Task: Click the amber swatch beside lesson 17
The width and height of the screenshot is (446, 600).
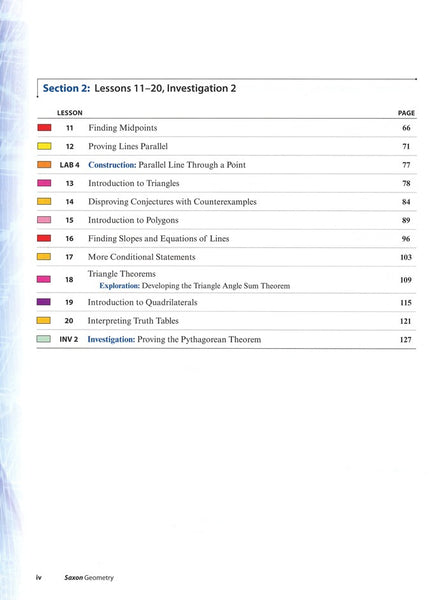Action: click(x=44, y=257)
